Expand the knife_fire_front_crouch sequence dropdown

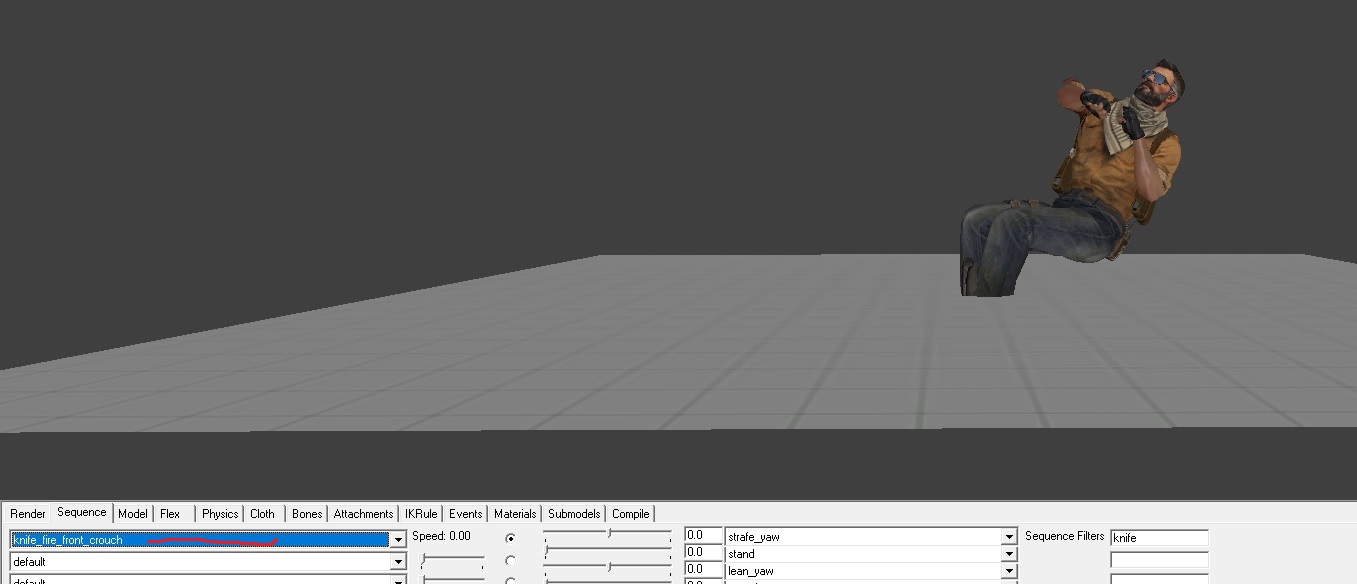pyautogui.click(x=398, y=540)
